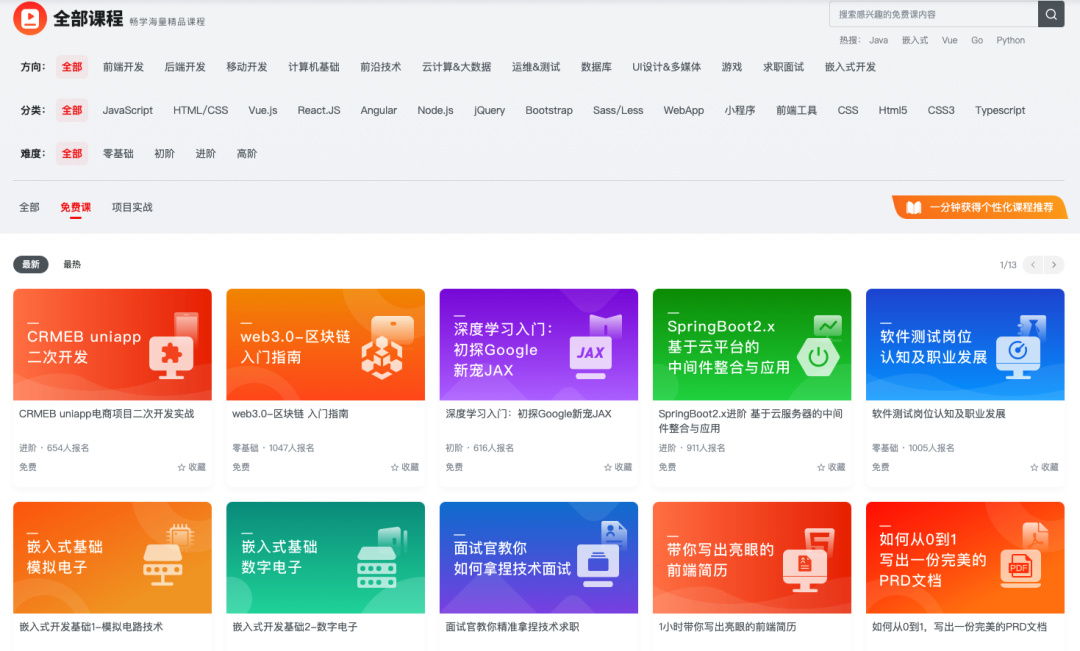The height and width of the screenshot is (651, 1080).
Task: Open 如何从0到1写出PRD文档 thumbnail
Action: coord(965,557)
